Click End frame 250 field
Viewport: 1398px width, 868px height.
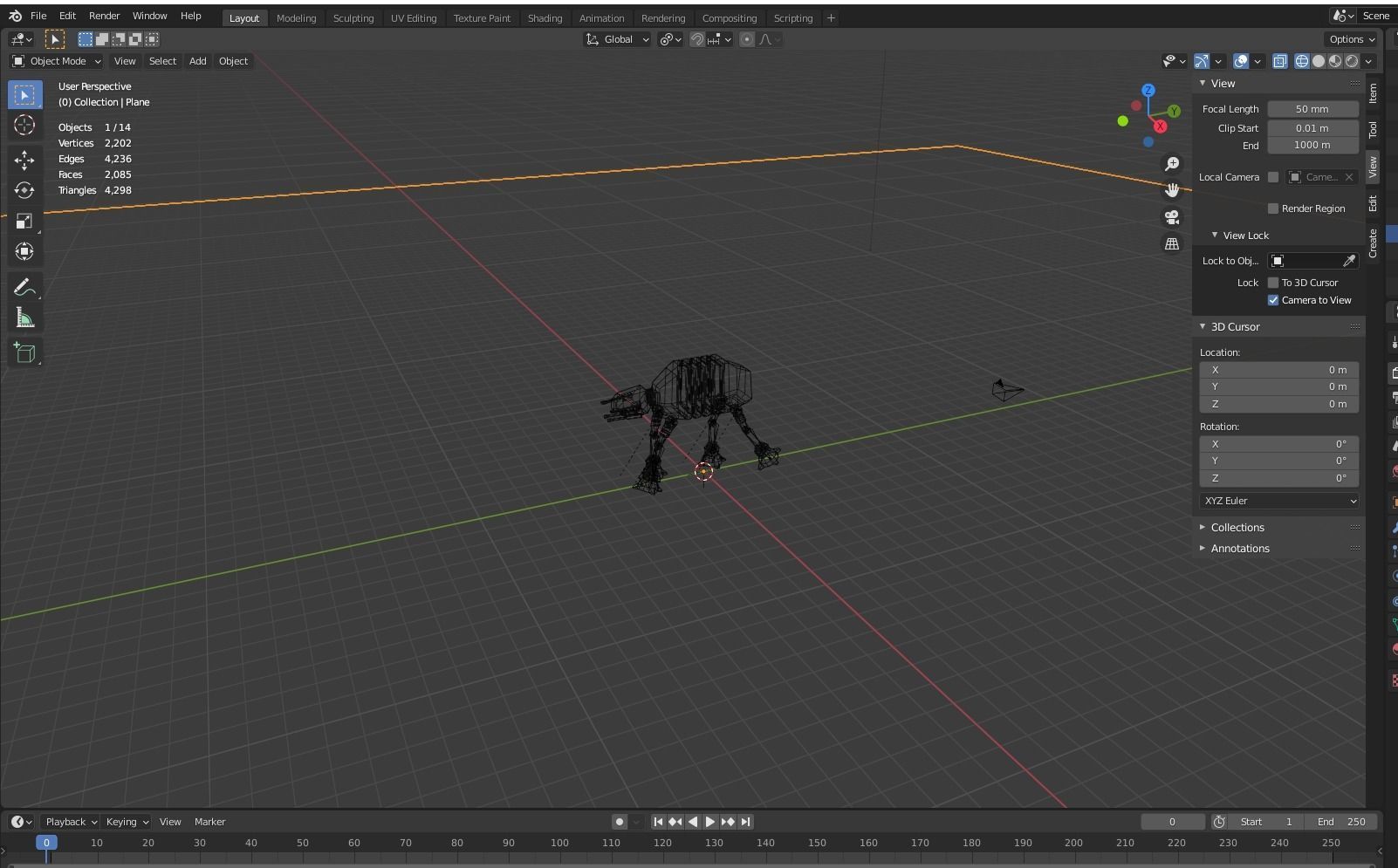pyautogui.click(x=1341, y=822)
